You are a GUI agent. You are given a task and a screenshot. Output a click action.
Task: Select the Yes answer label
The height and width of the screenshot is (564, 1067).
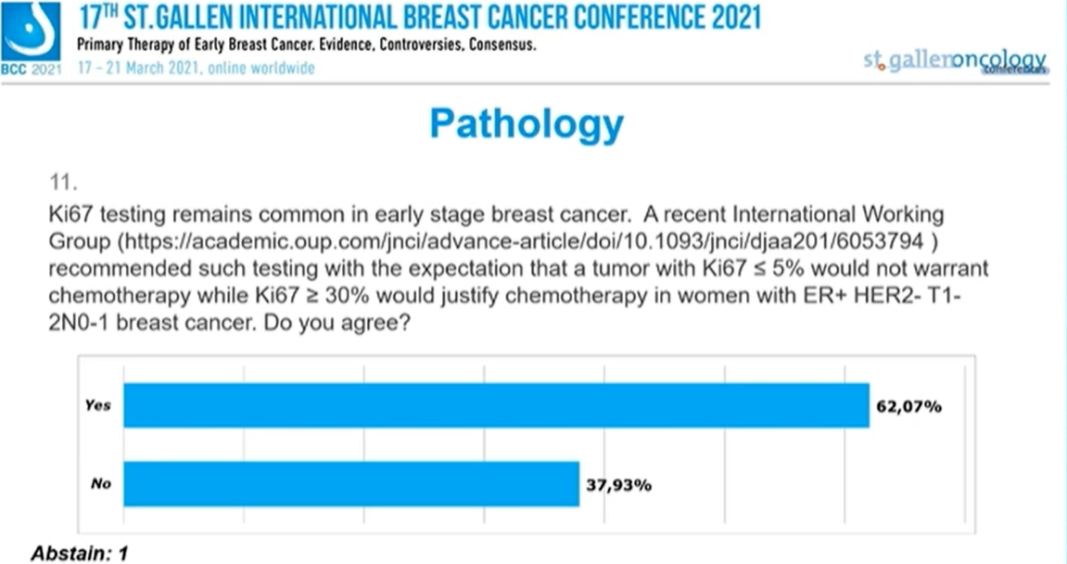(98, 405)
